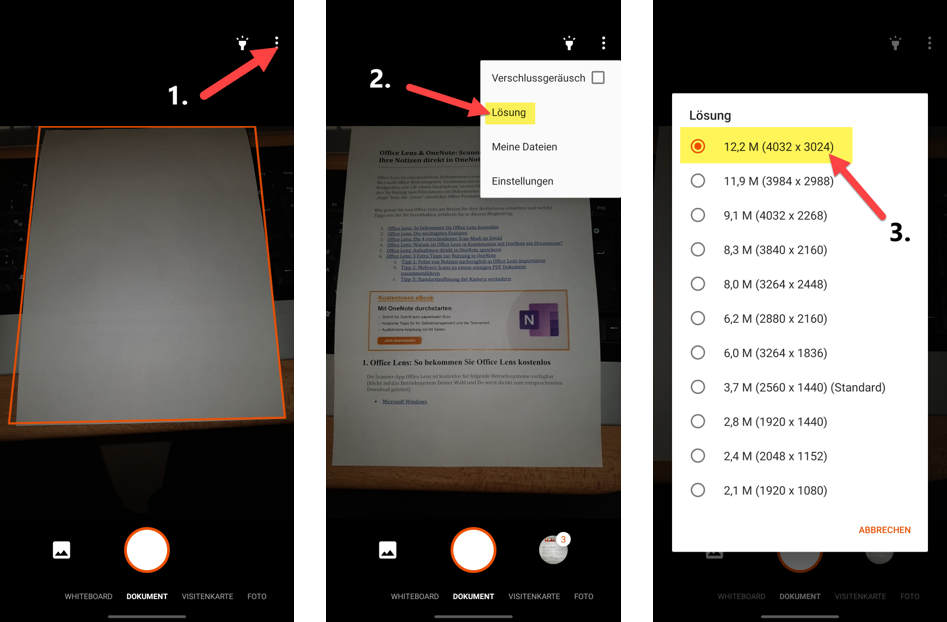Image resolution: width=947 pixels, height=622 pixels.
Task: Tap the gallery image icon in first screen
Action: (62, 550)
